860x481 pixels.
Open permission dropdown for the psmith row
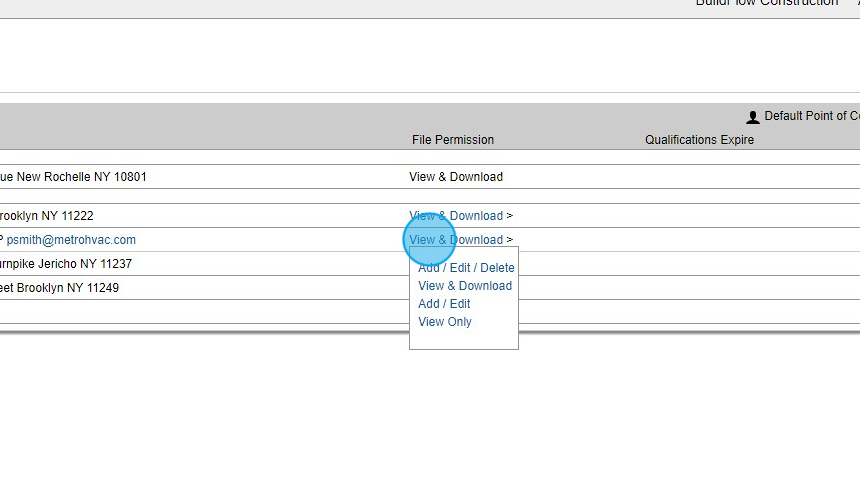click(456, 240)
